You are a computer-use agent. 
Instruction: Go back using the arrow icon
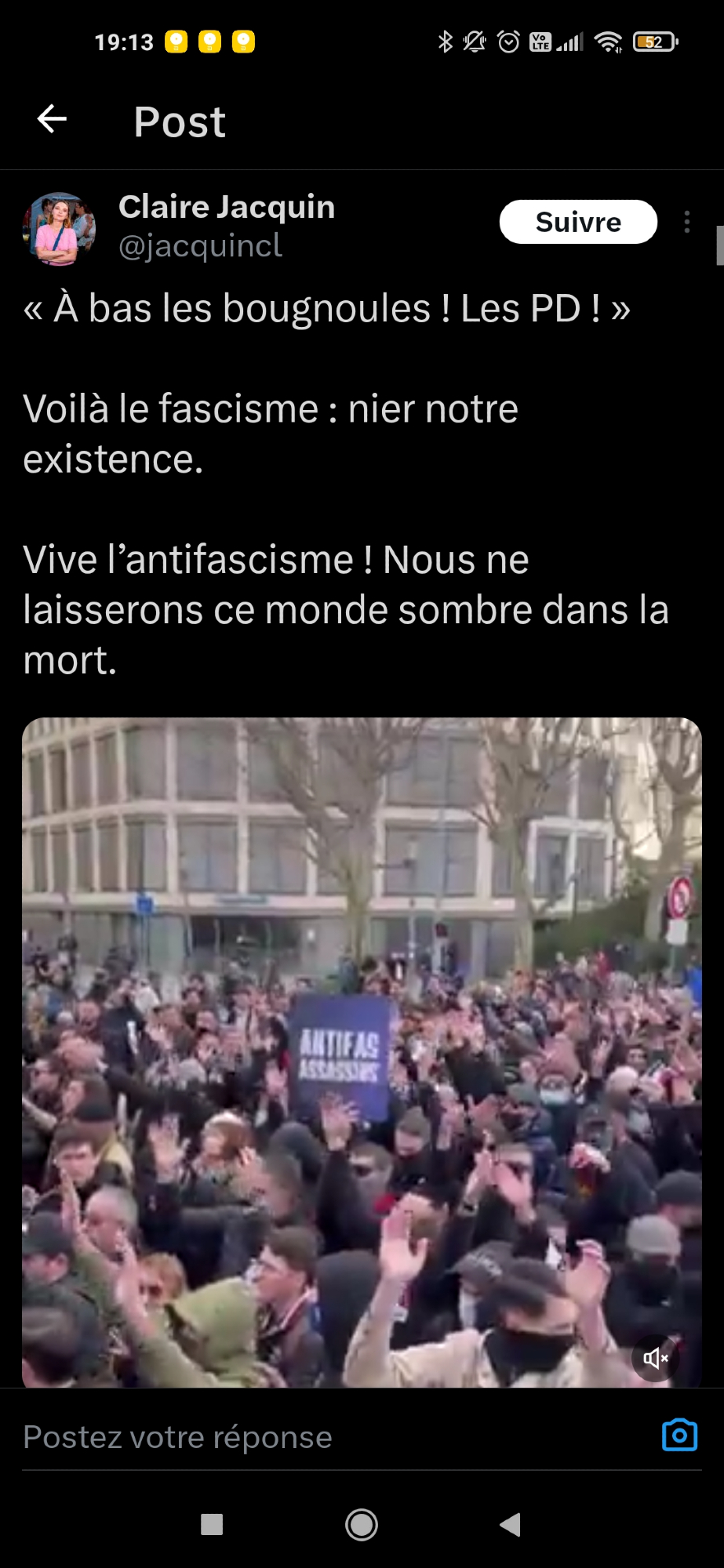click(x=52, y=119)
